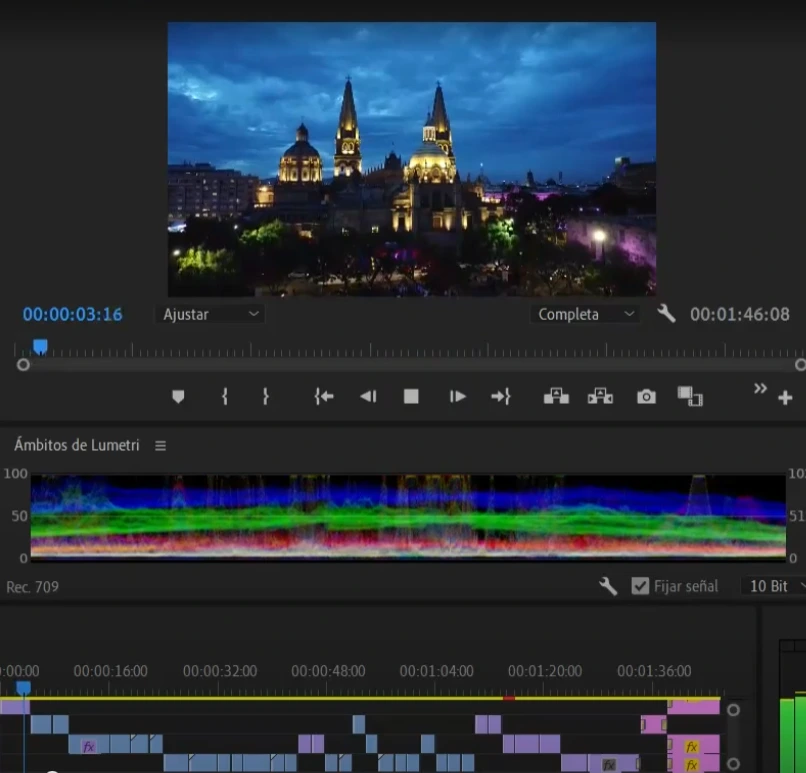Screen dimensions: 806x773
Task: Click the Mark In bracket icon
Action: (224, 397)
